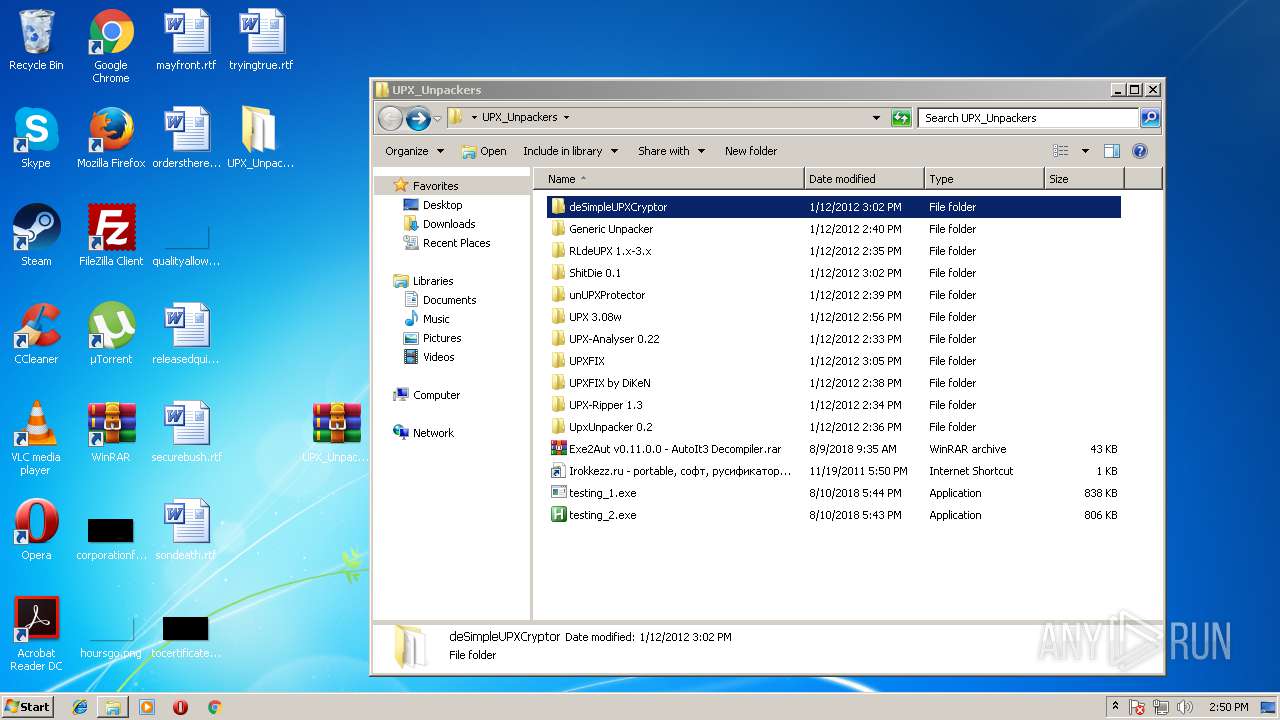Select Pictures library

click(442, 338)
